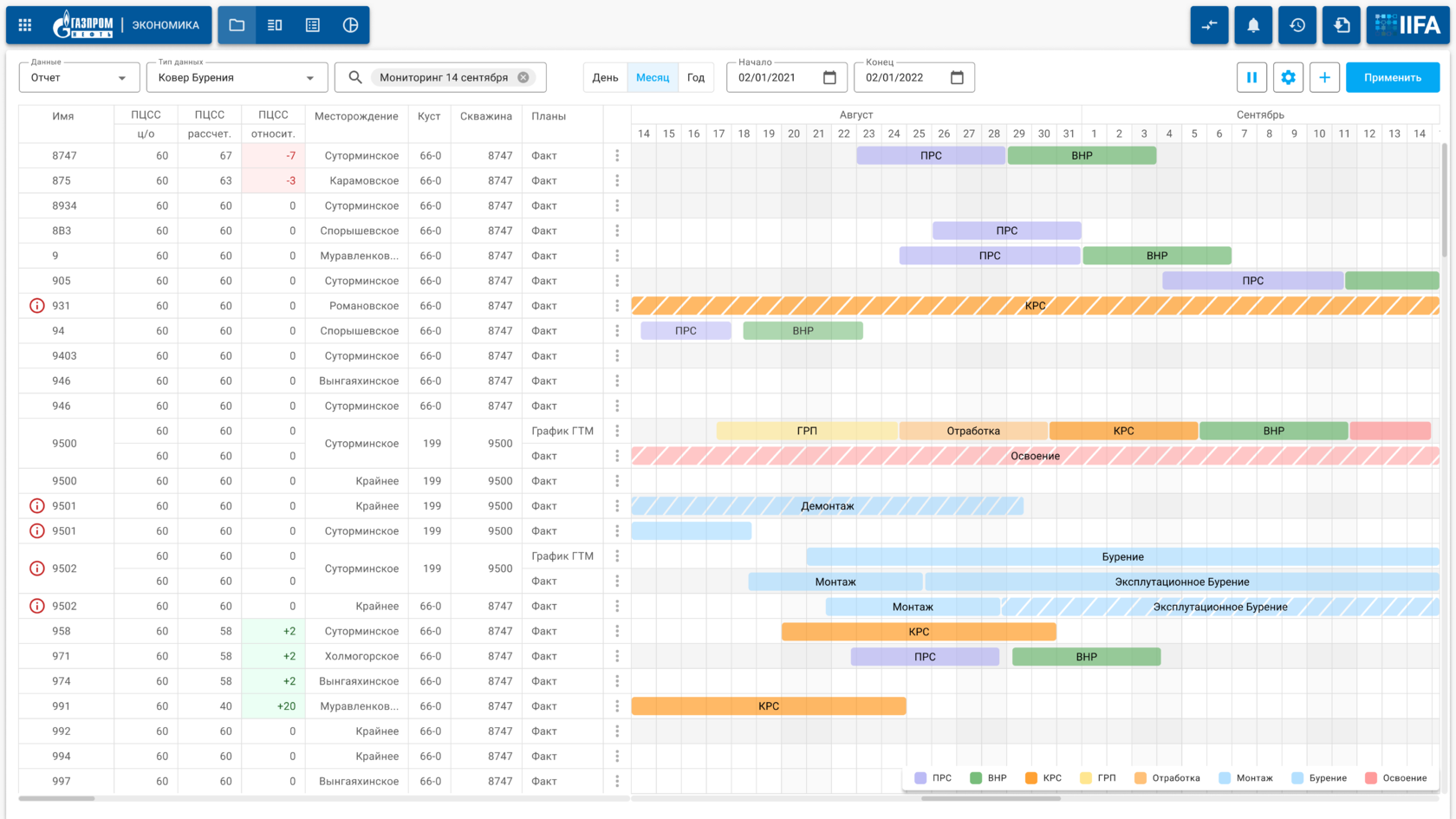
Task: Click the Куст column header
Action: pos(429,116)
